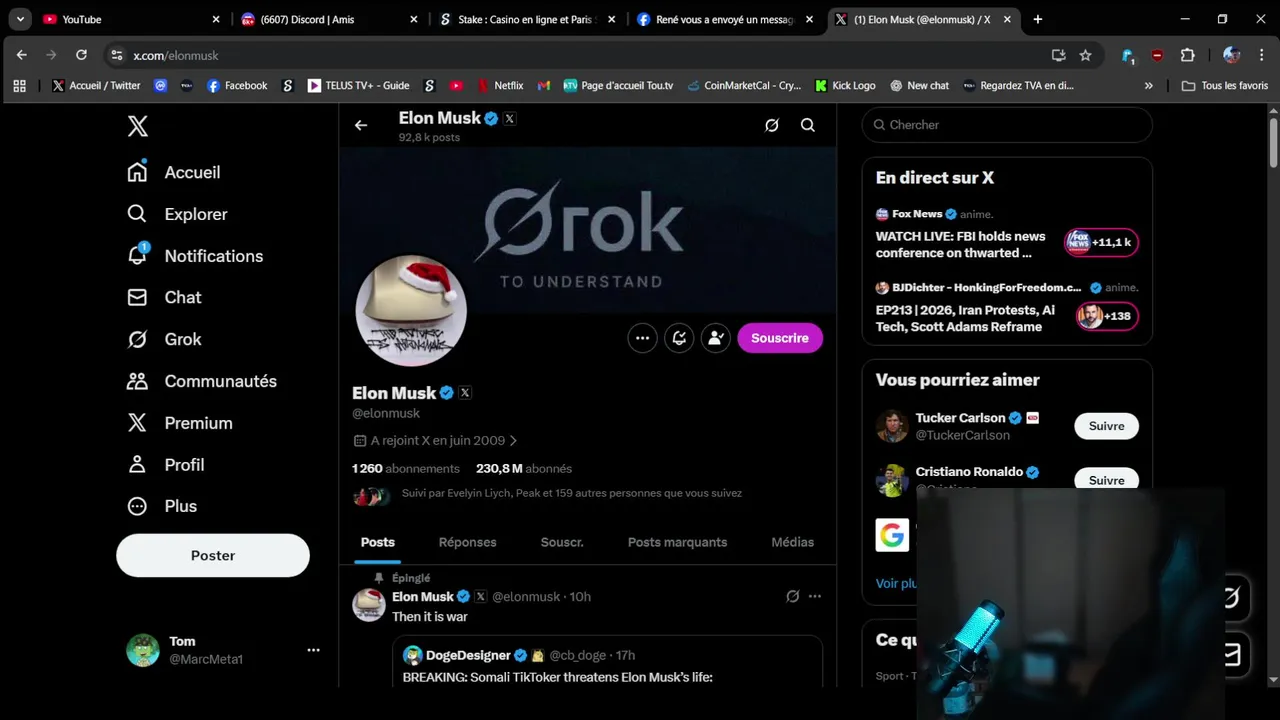Click the notify bell-plus icon on profile

point(679,338)
